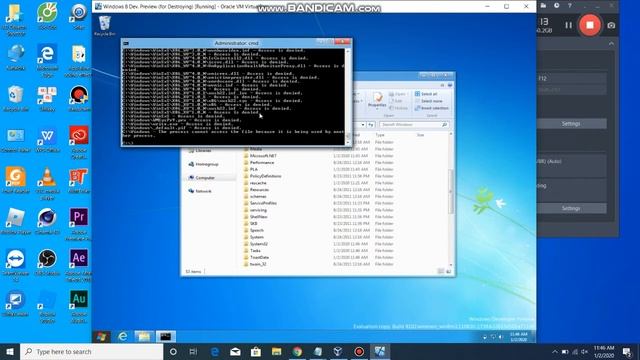The height and width of the screenshot is (360, 640).
Task: Click Select all in Explorer ribbon
Action: [x=426, y=94]
